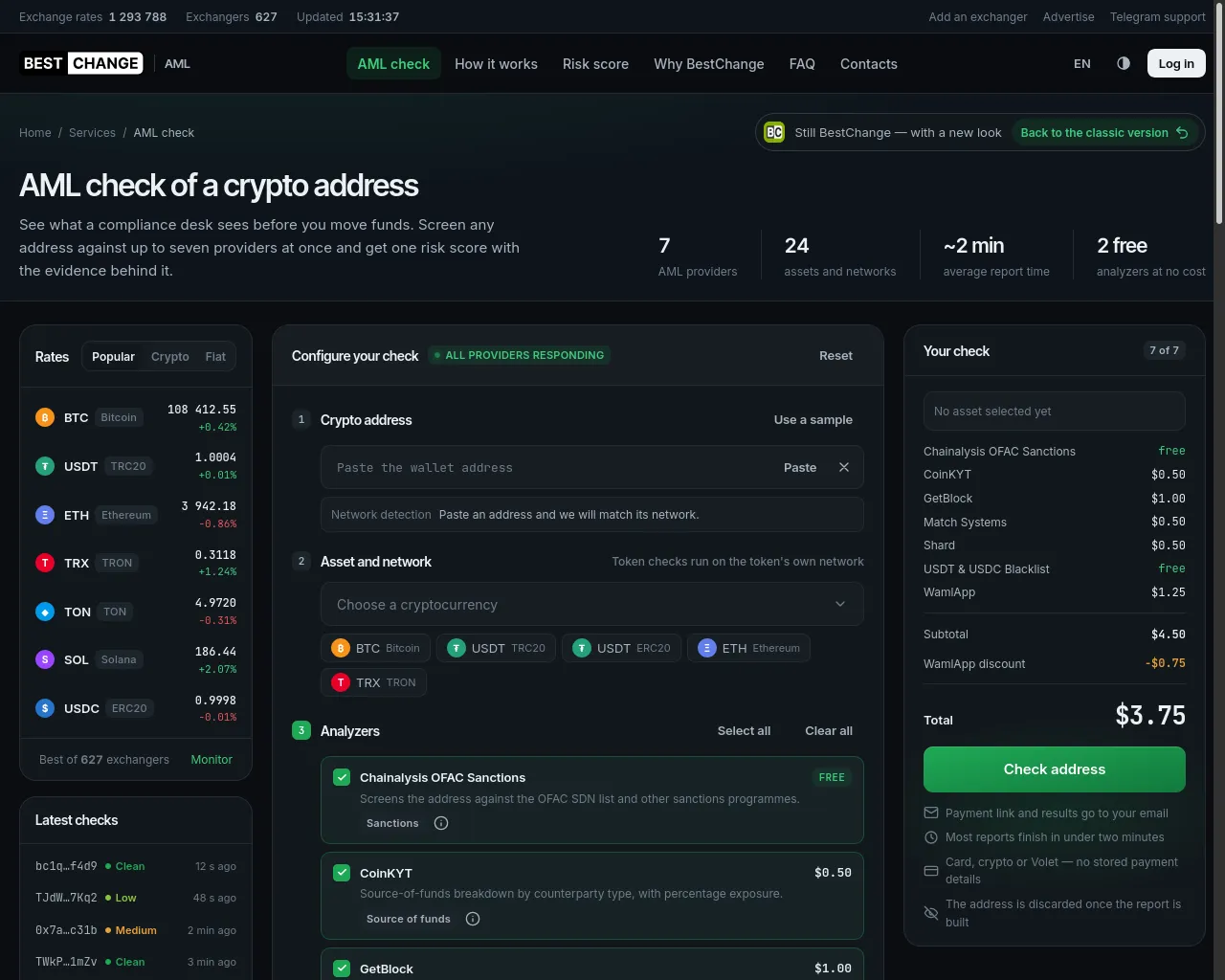Click the crossed-eye icon beside discard note
The image size is (1225, 980).
[931, 913]
